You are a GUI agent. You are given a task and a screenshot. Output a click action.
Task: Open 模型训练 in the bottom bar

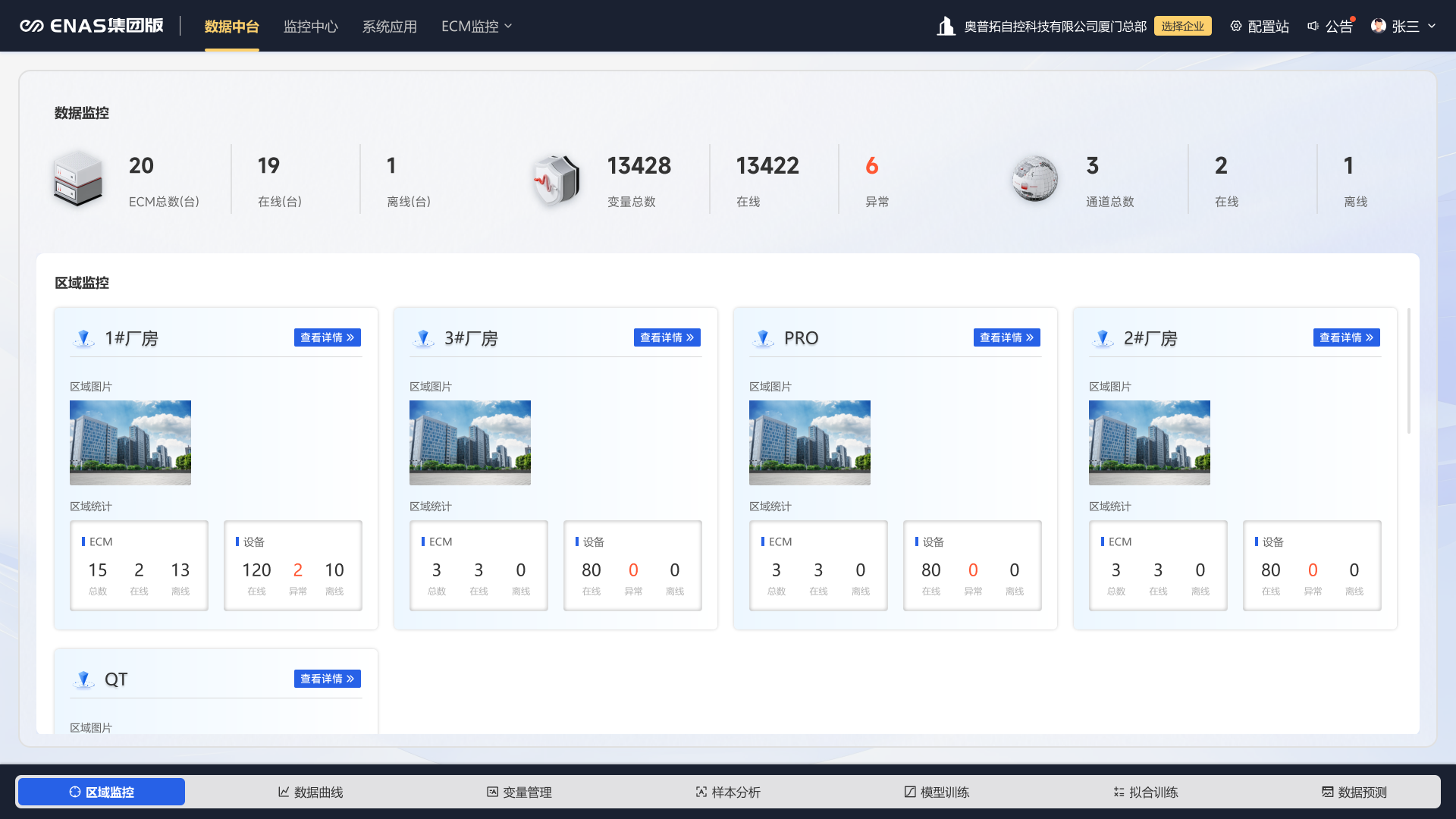point(937,792)
